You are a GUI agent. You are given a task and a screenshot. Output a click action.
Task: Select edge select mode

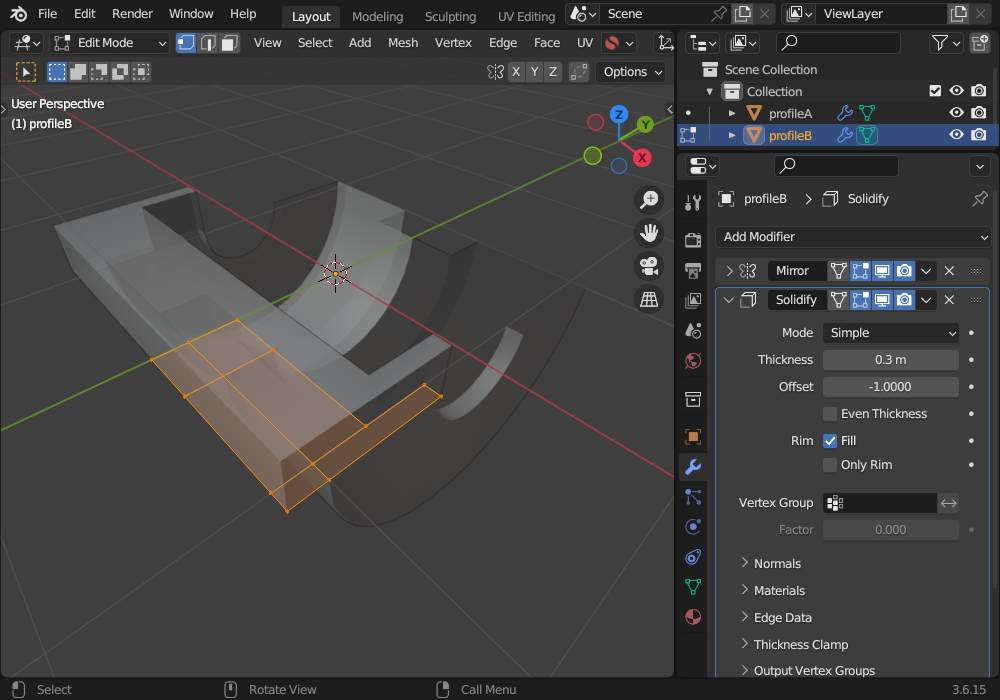(x=208, y=43)
